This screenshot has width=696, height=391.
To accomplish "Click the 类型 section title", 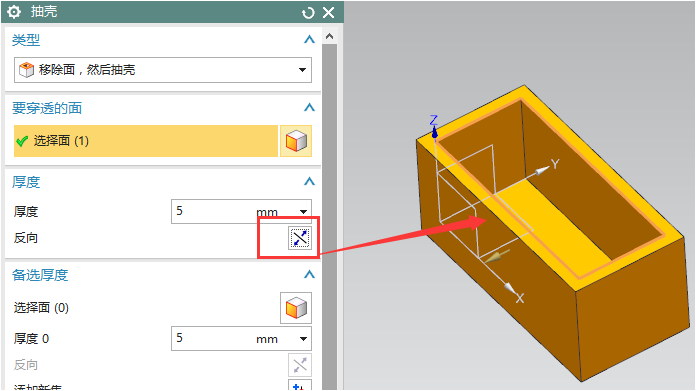I will [x=26, y=40].
